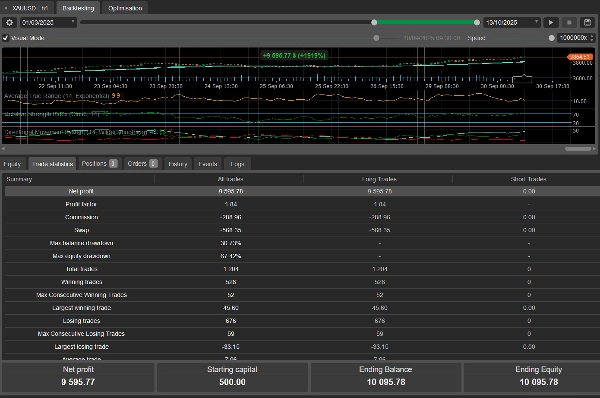Switch to the Optimization tab
600x398 pixels.
coord(125,8)
